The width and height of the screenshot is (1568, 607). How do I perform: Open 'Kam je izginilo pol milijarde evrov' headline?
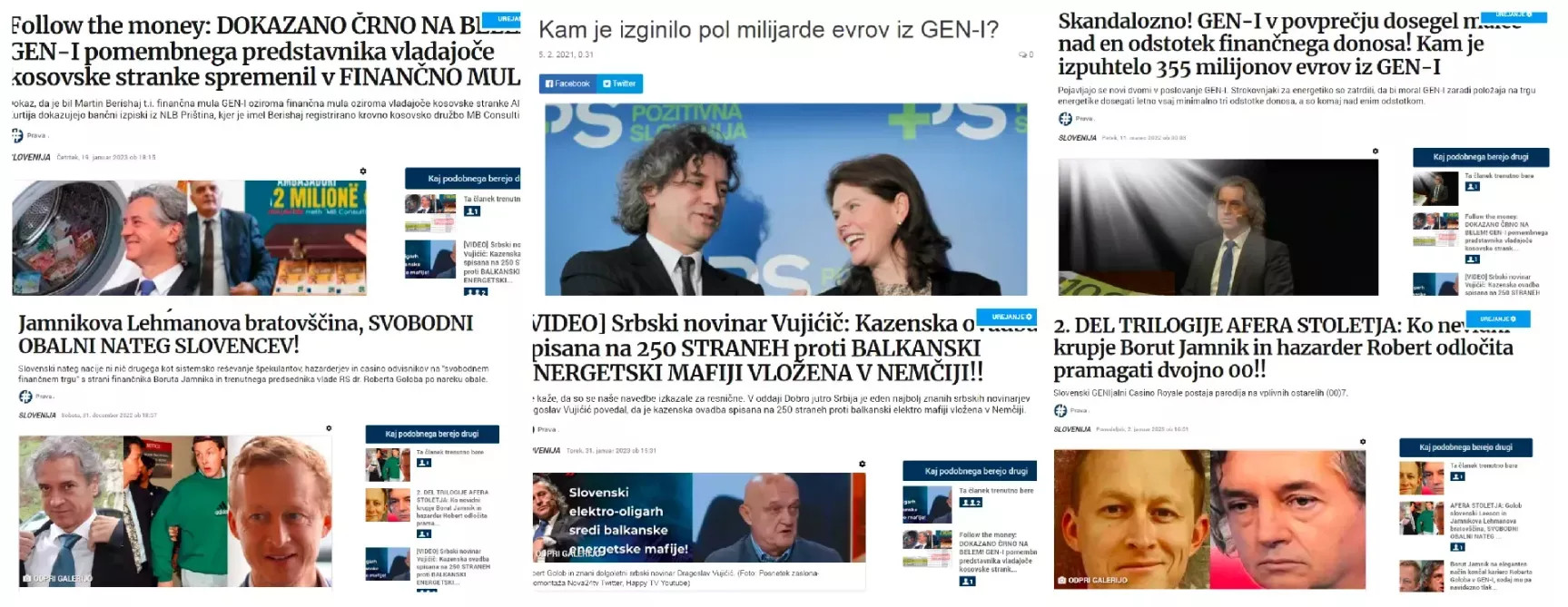768,30
